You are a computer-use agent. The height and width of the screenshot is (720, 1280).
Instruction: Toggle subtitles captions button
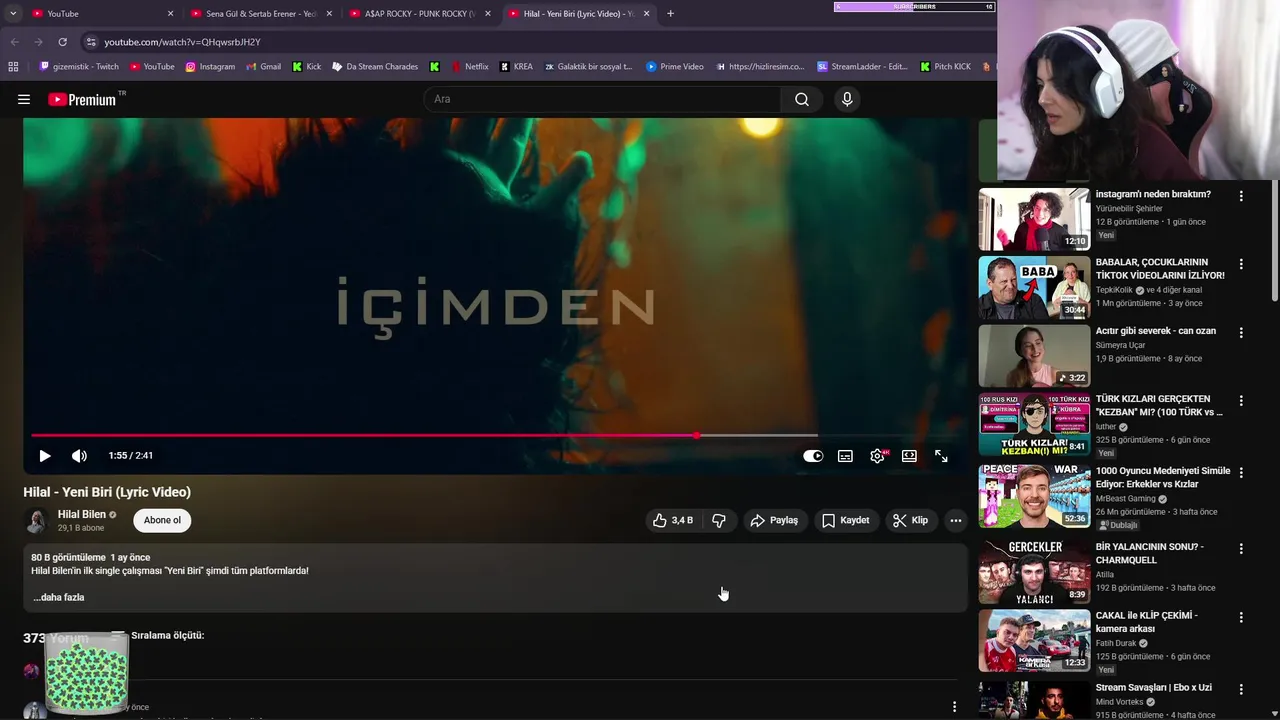pos(845,456)
